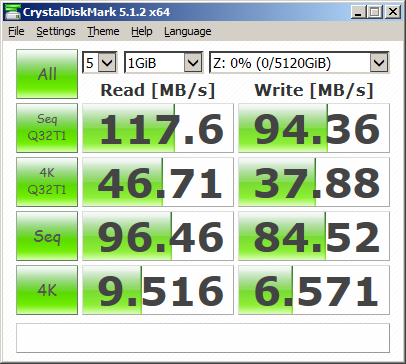Viewport: 406px width, 364px height.
Task: Click the CrystalDiskMark title bar app icon
Action: coord(12,12)
